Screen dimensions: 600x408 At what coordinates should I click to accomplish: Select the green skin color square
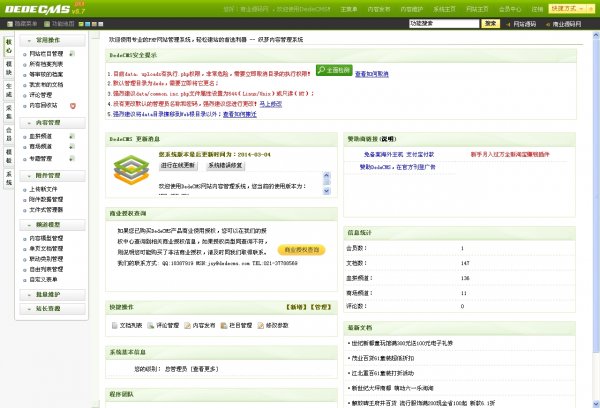(81, 24)
